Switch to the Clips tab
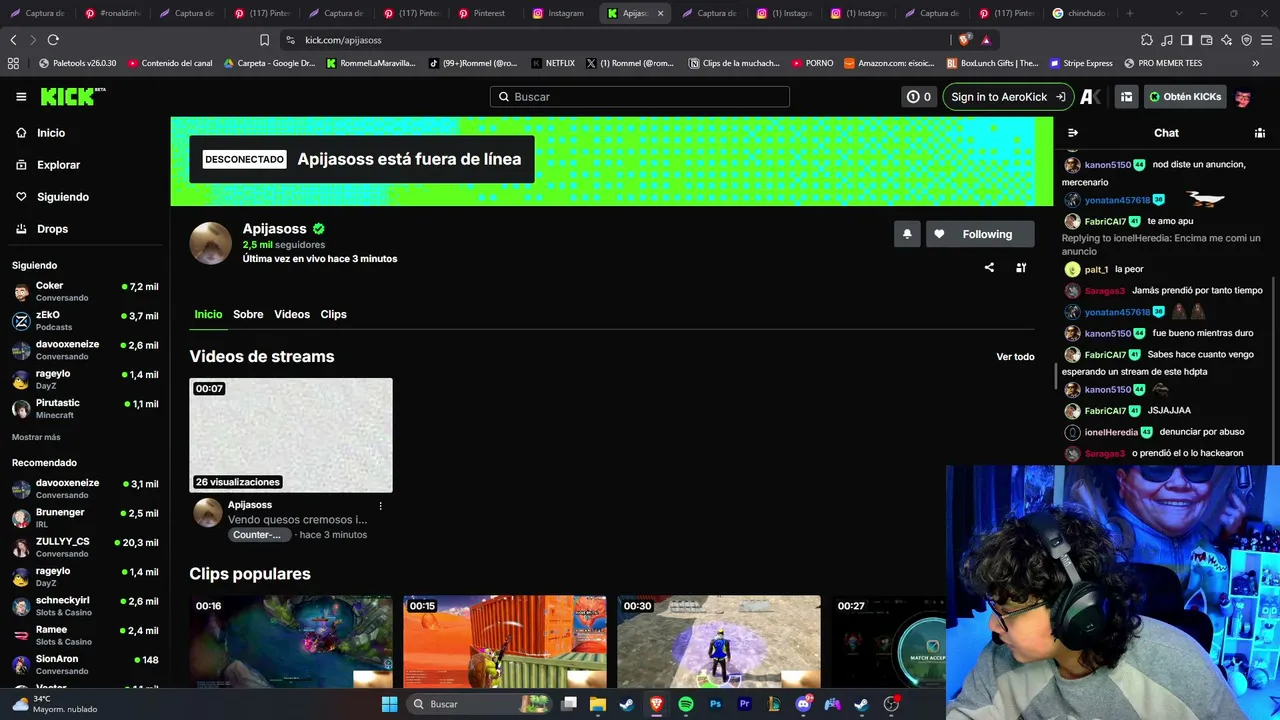The width and height of the screenshot is (1280, 720). click(333, 314)
